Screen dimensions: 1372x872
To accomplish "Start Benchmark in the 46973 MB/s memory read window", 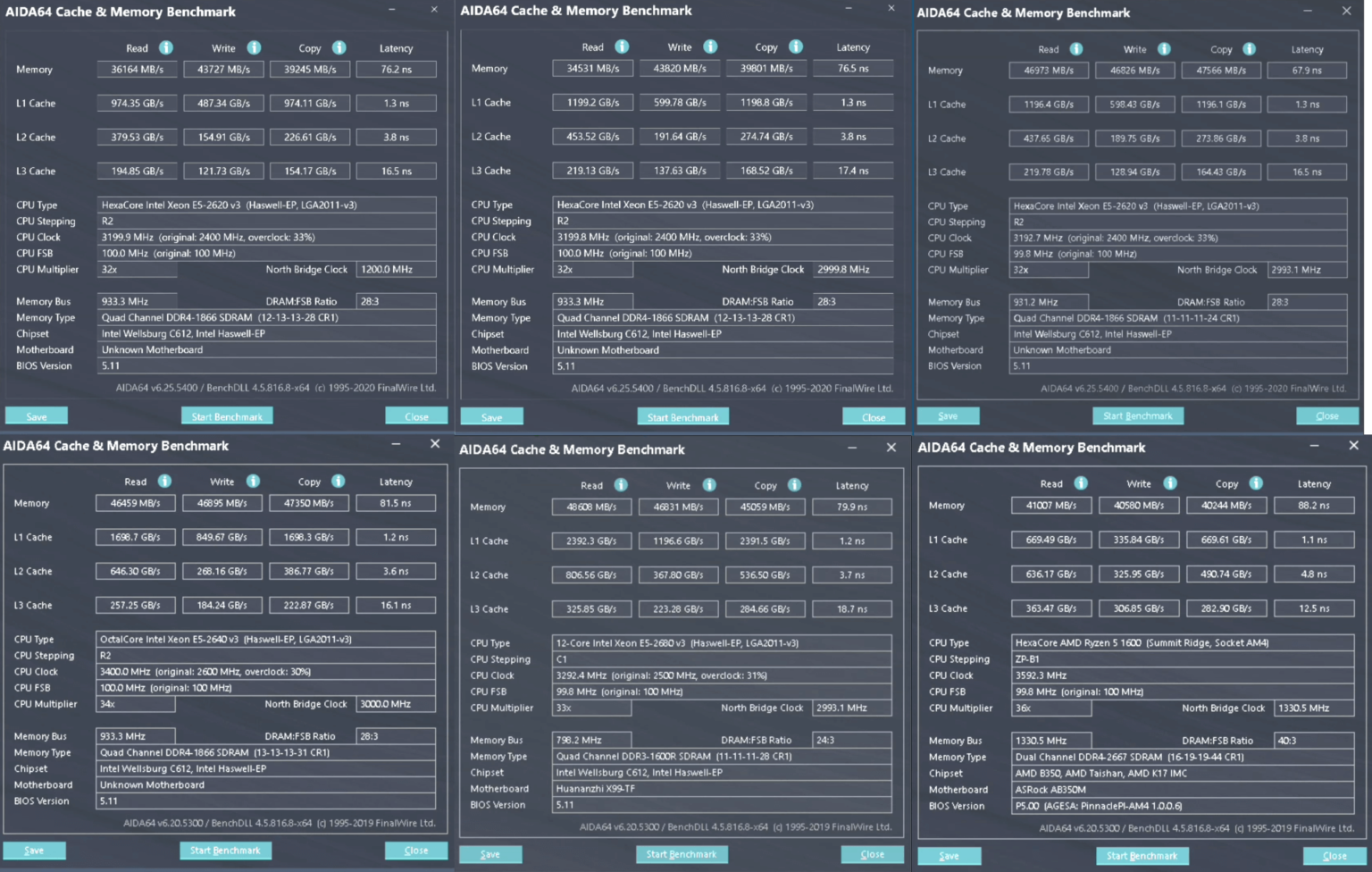I will click(x=1138, y=415).
